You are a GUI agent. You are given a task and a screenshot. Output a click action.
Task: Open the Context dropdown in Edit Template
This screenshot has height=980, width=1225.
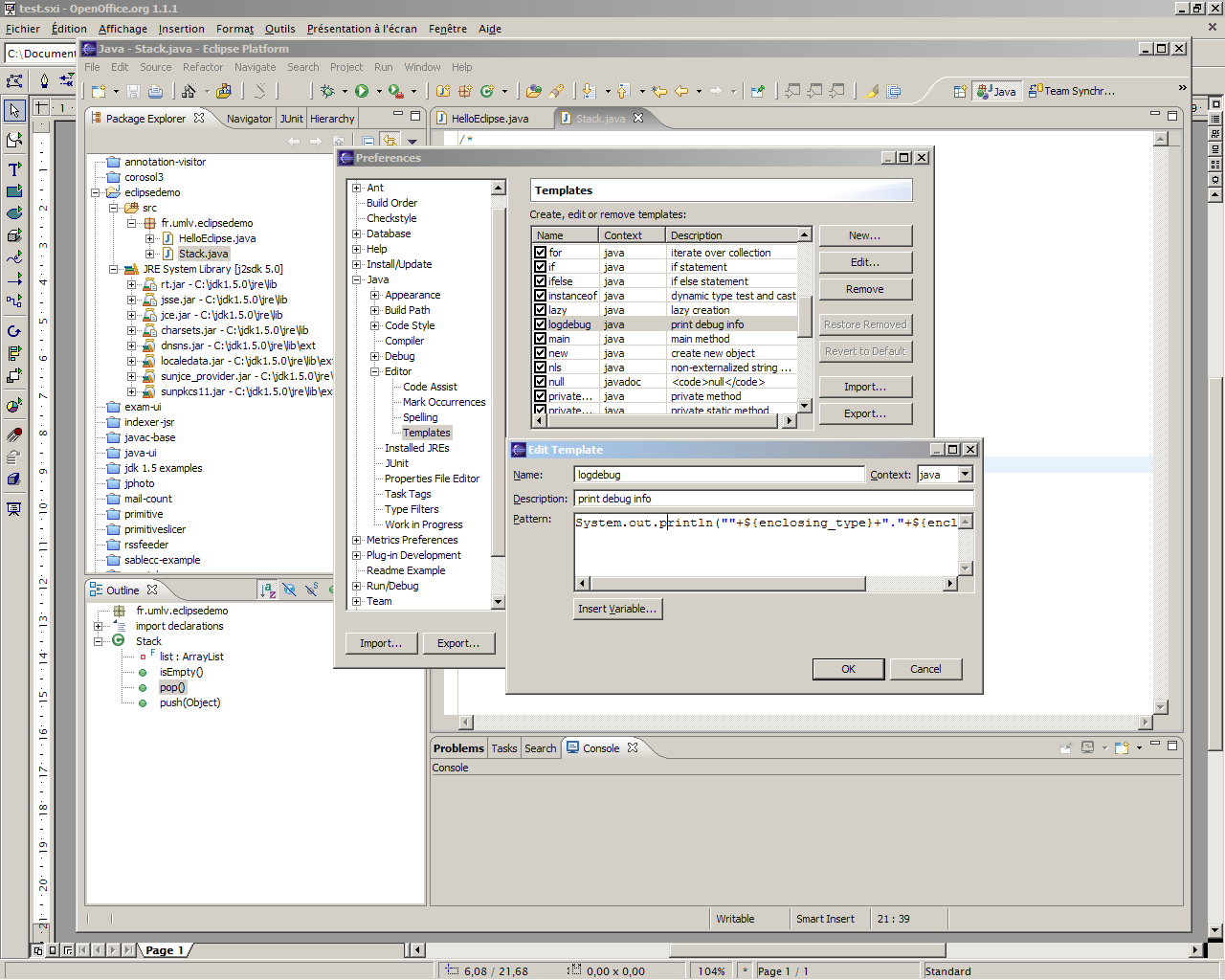point(965,475)
